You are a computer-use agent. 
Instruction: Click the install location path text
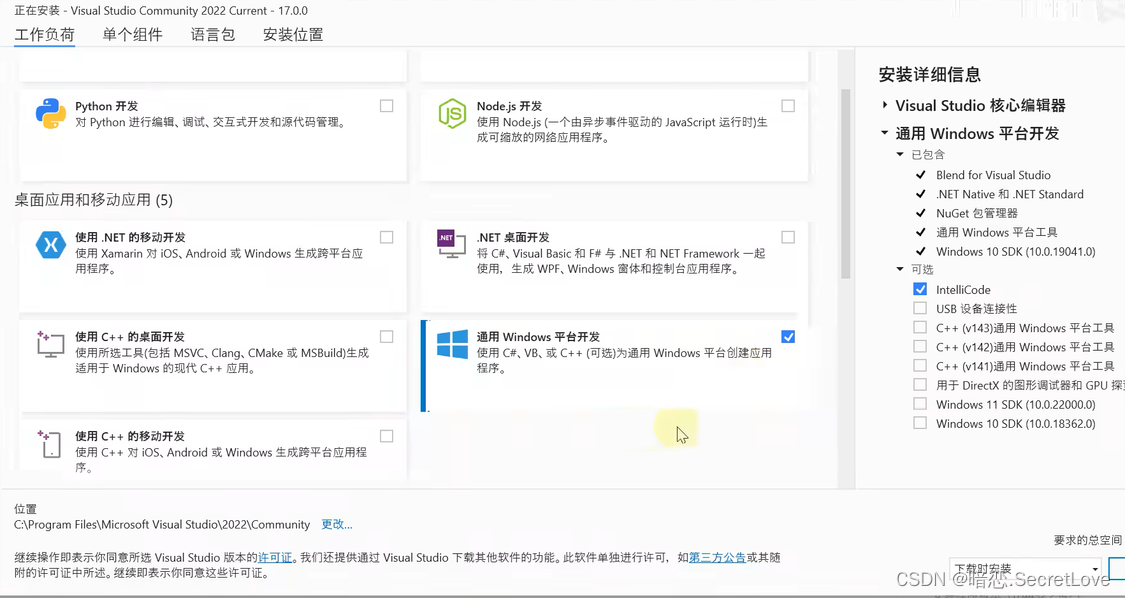[x=162, y=524]
